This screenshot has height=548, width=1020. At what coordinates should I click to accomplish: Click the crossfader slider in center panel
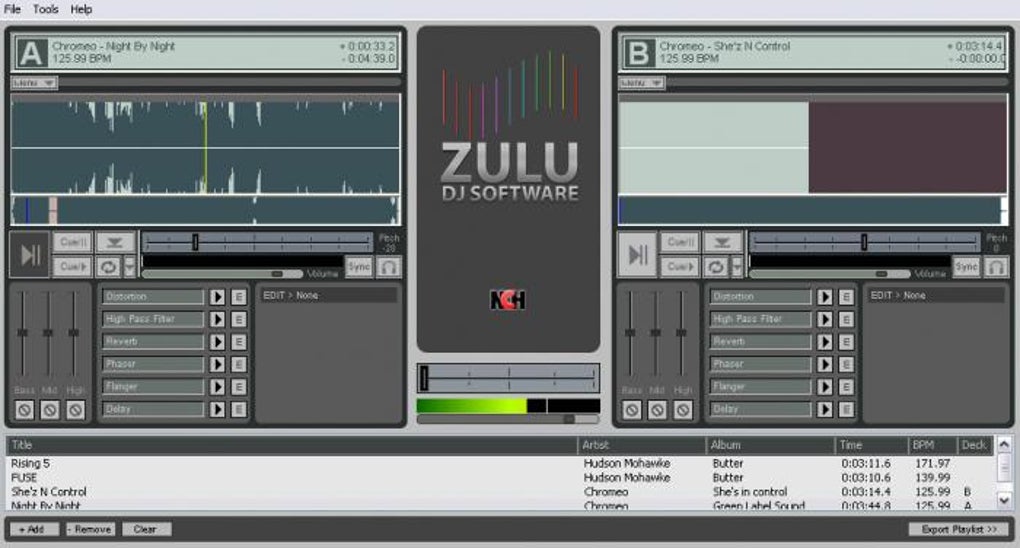click(508, 378)
